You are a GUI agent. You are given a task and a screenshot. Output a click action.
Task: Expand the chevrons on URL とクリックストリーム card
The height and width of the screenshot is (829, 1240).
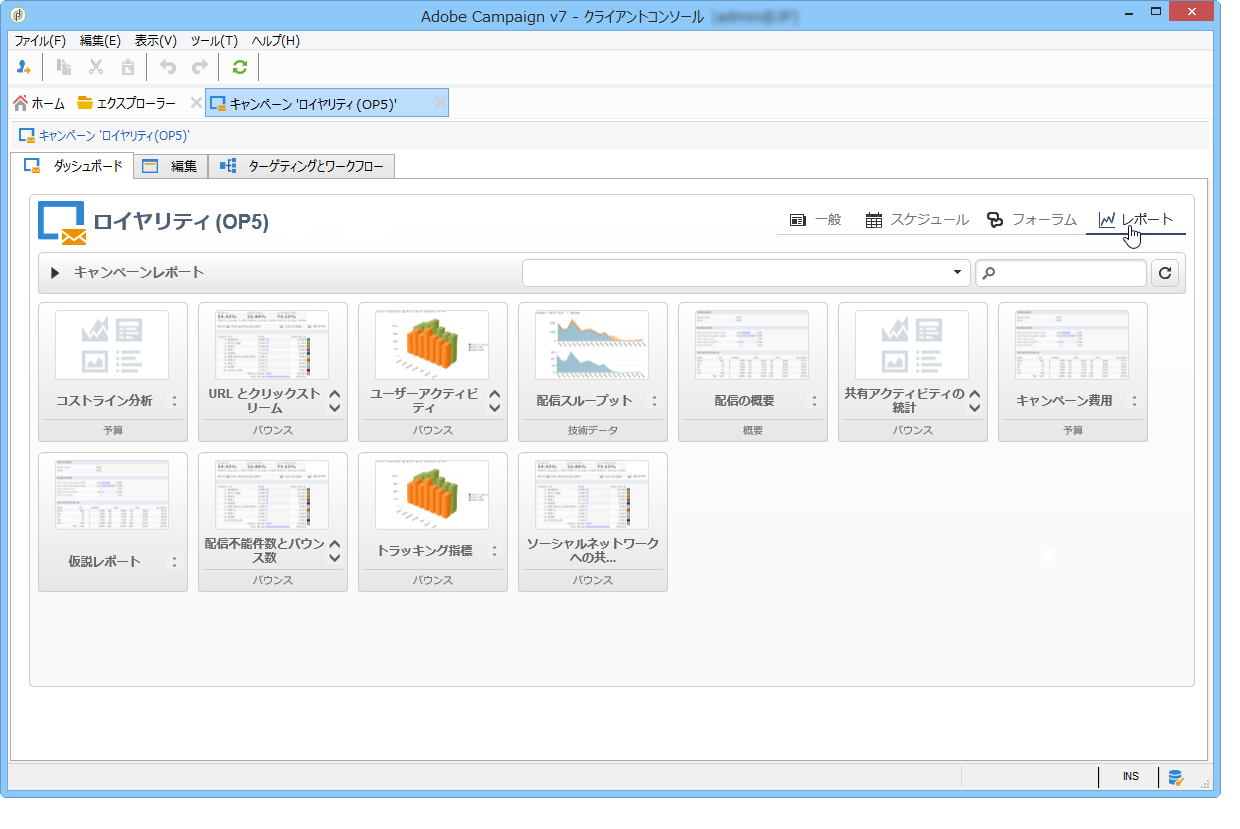tap(335, 401)
